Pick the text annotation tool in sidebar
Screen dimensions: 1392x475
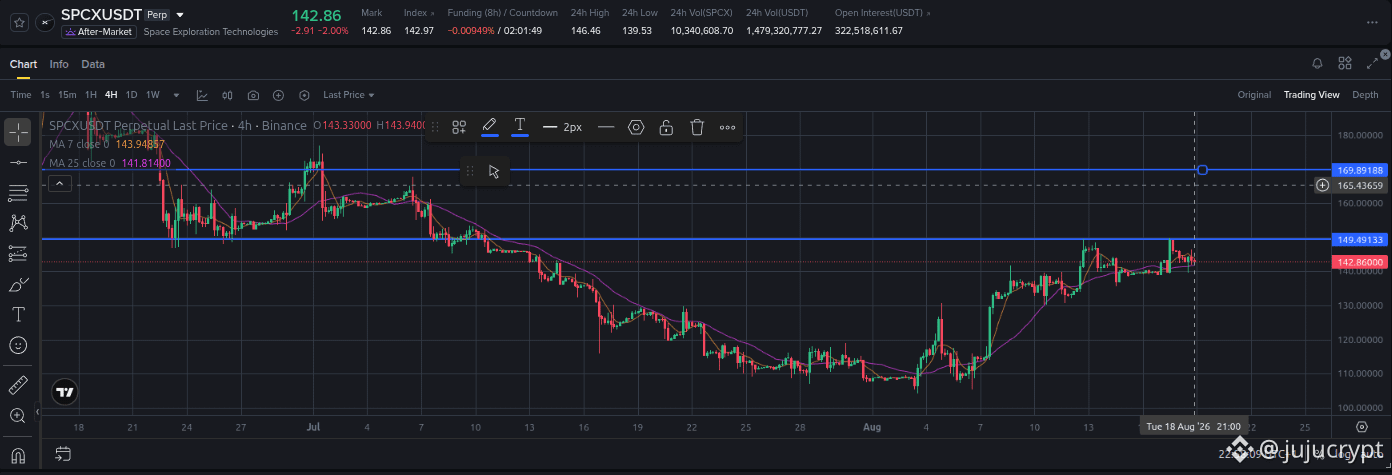(18, 314)
